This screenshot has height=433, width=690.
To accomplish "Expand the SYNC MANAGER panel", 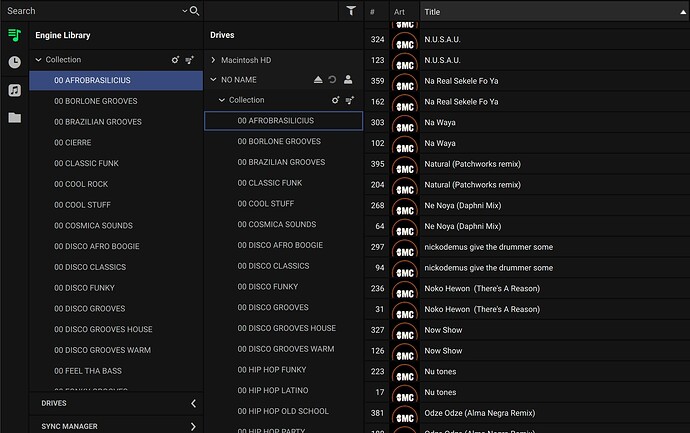I will [x=194, y=426].
